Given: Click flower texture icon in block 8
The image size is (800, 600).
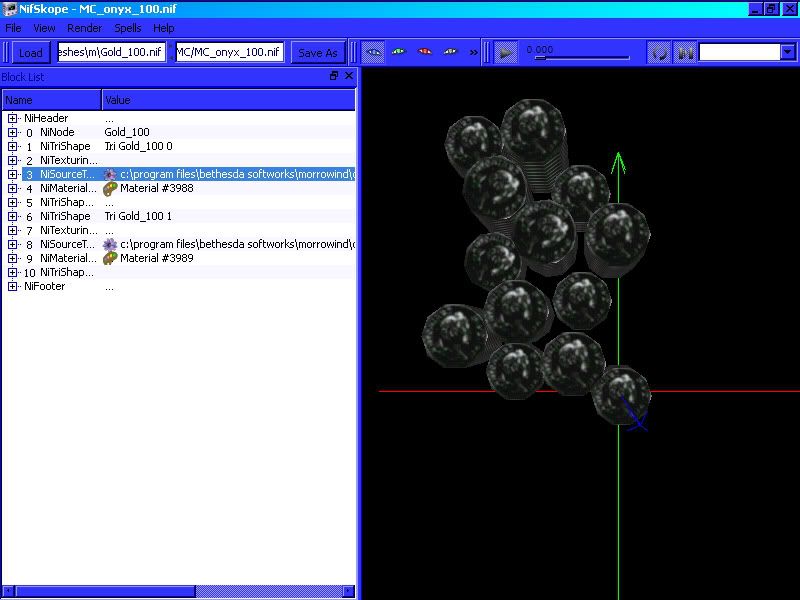Looking at the screenshot, I should pos(110,244).
